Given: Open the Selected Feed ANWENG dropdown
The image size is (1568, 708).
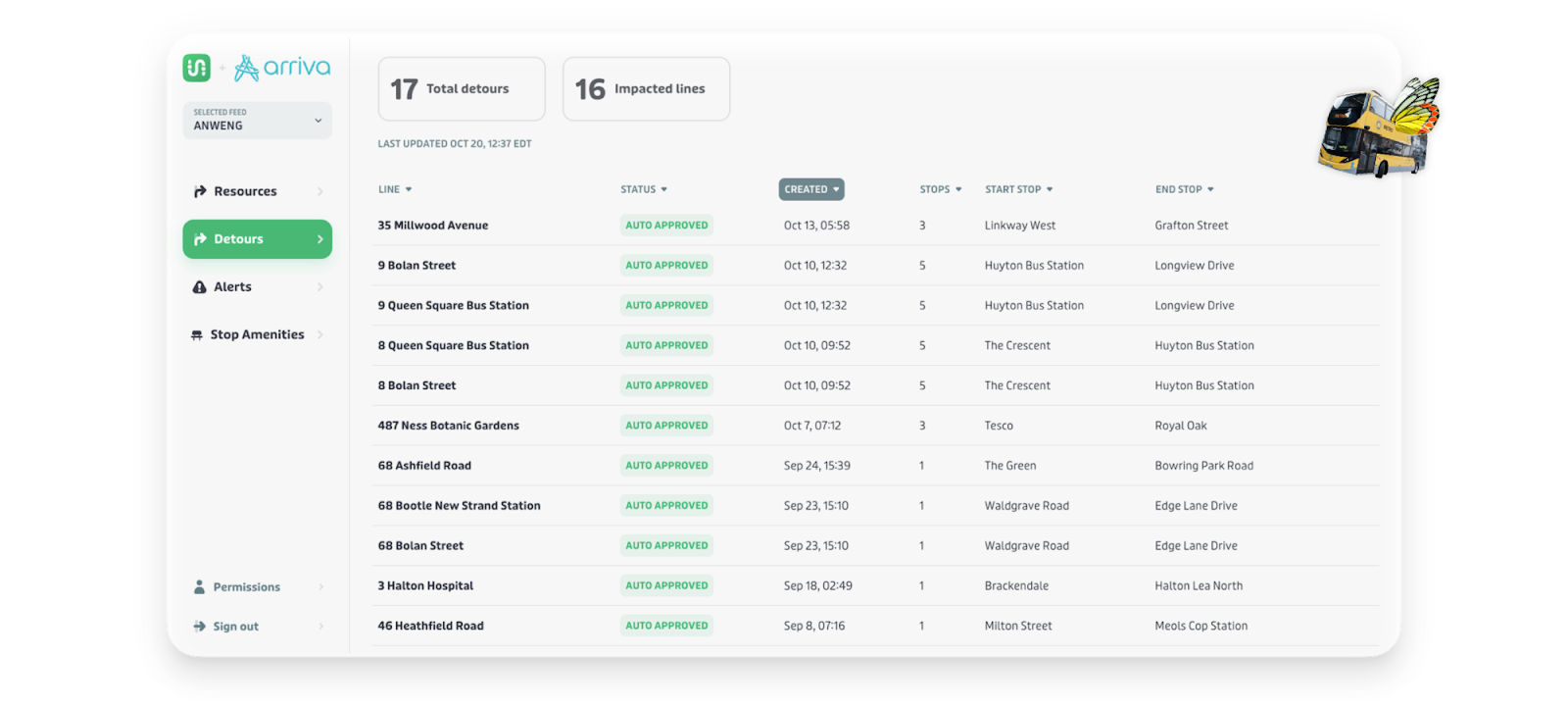Looking at the screenshot, I should 257,121.
